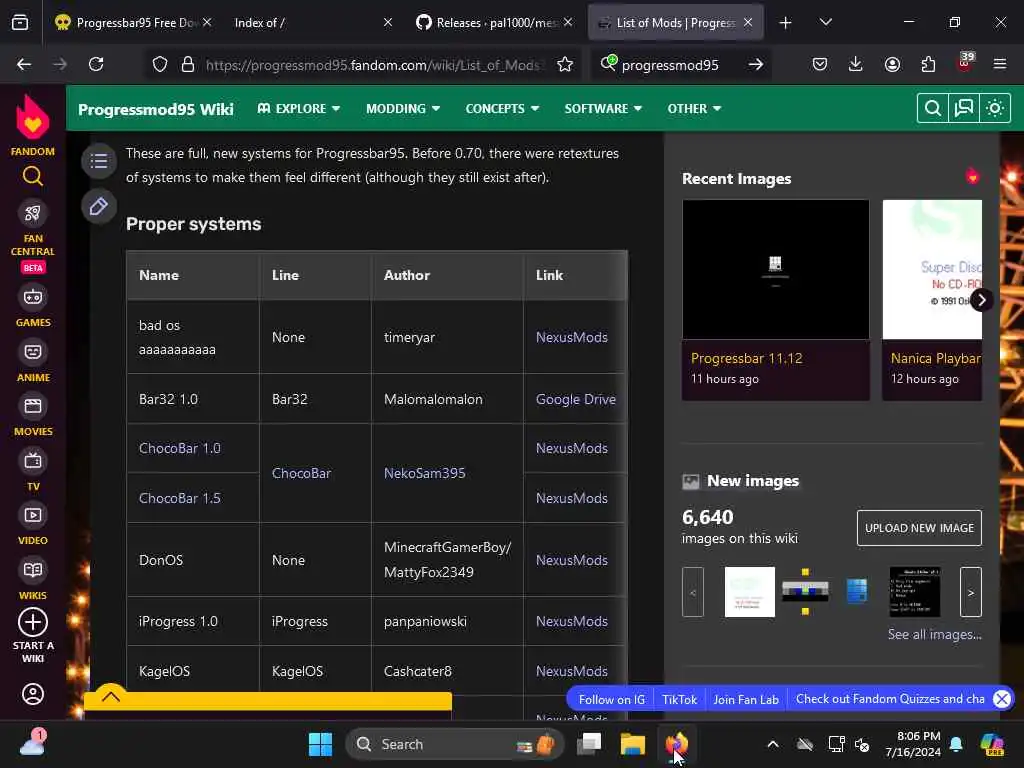
Task: Open the list all tabs chevron
Action: pos(825,22)
